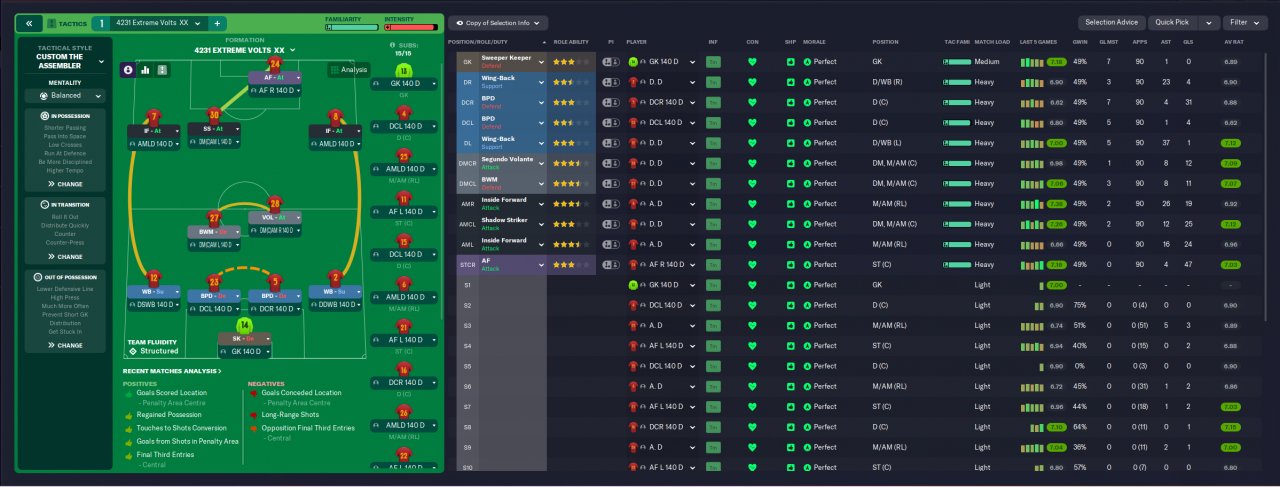This screenshot has height=487, width=1280.
Task: Open the 4231 Extreme Volts formation dropdown
Action: [x=244, y=50]
